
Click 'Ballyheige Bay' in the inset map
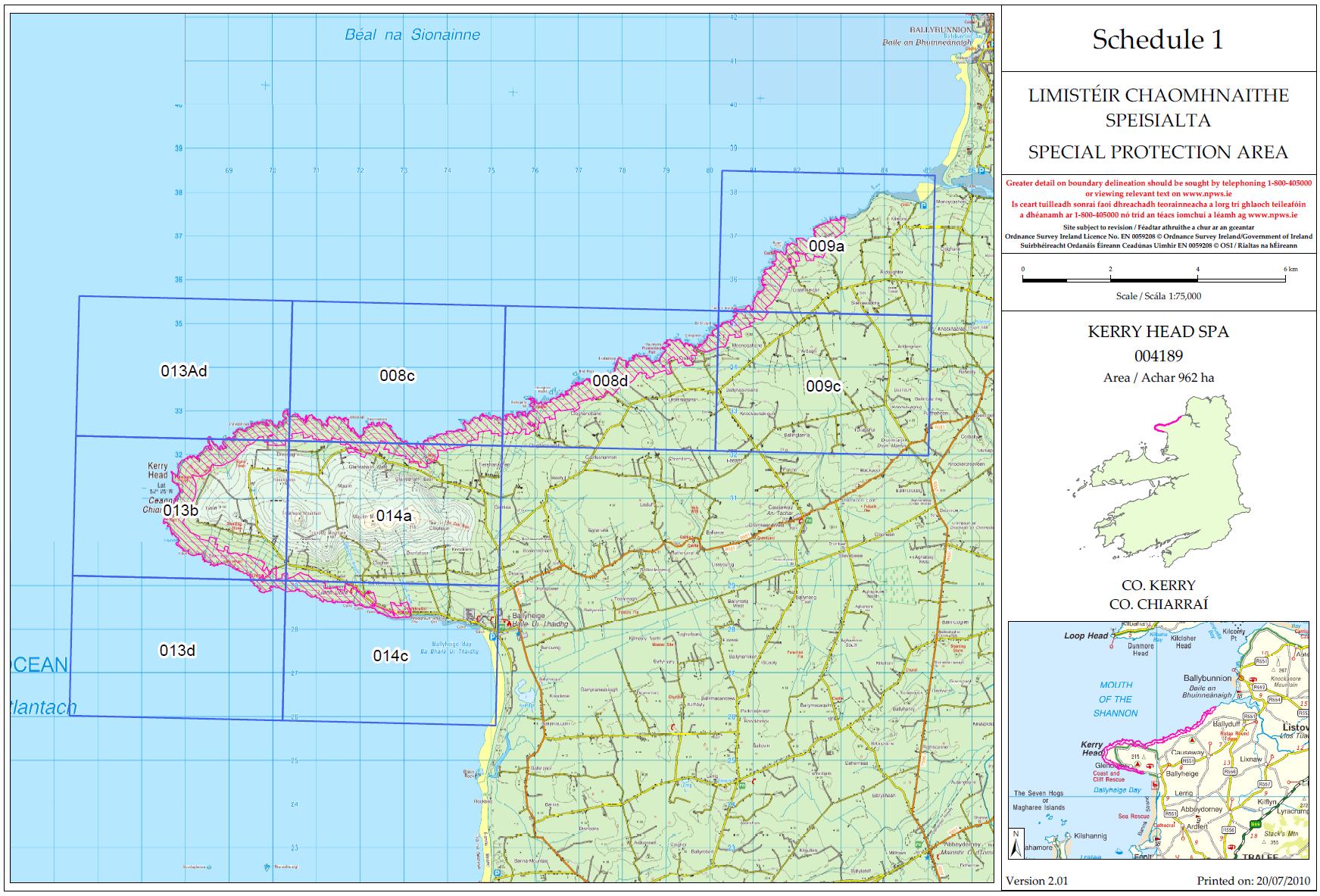pos(1117,790)
